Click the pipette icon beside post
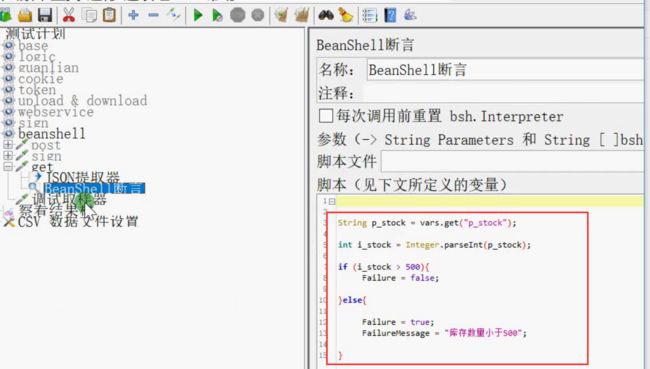Screen dimensions: 650x369 (22, 145)
